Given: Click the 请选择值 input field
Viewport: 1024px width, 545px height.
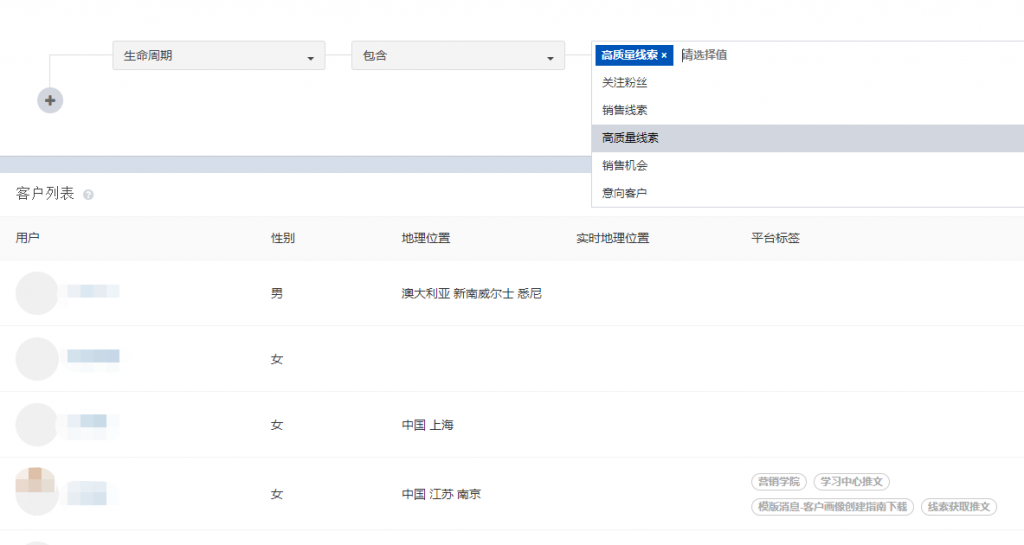Looking at the screenshot, I should click(x=800, y=56).
